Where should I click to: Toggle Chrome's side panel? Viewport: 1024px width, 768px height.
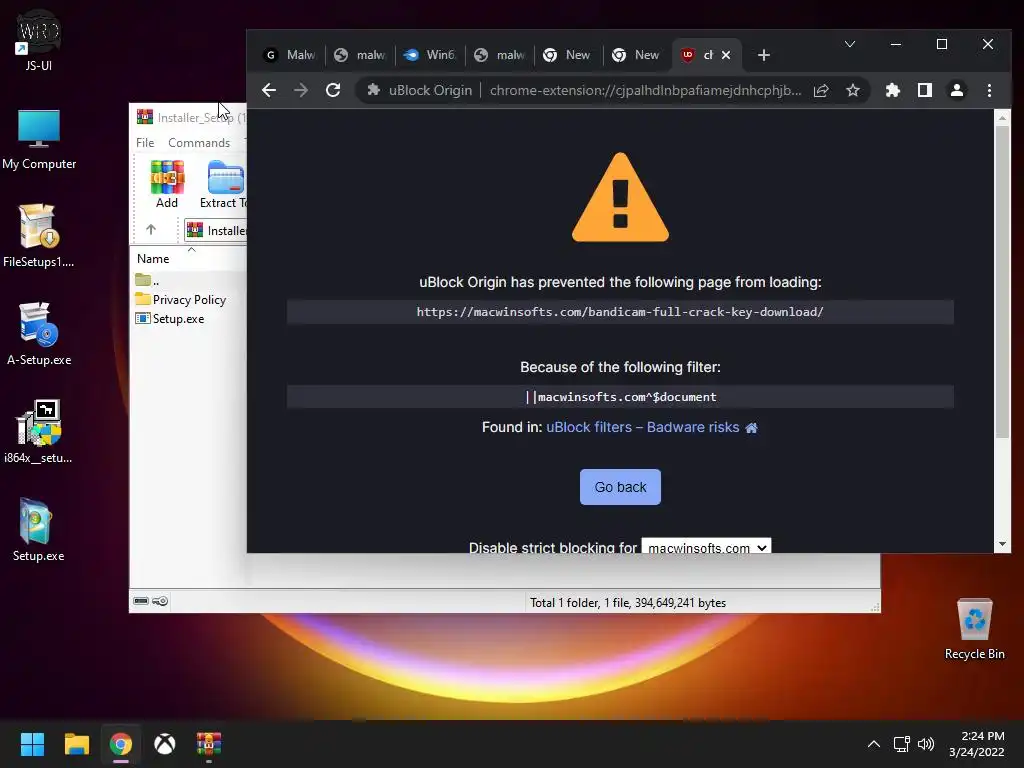coord(925,90)
